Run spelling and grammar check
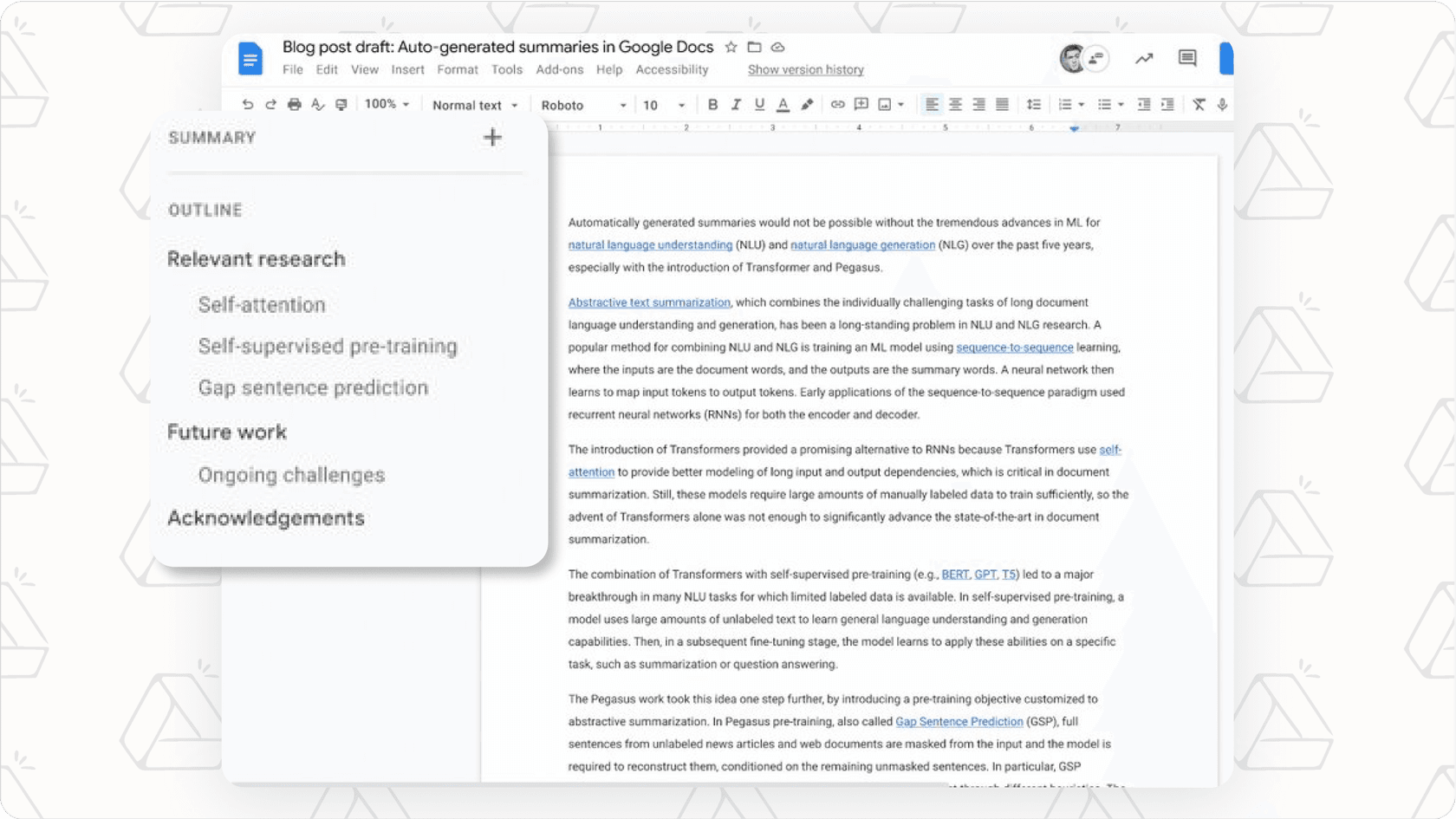The height and width of the screenshot is (819, 1456). pyautogui.click(x=317, y=104)
